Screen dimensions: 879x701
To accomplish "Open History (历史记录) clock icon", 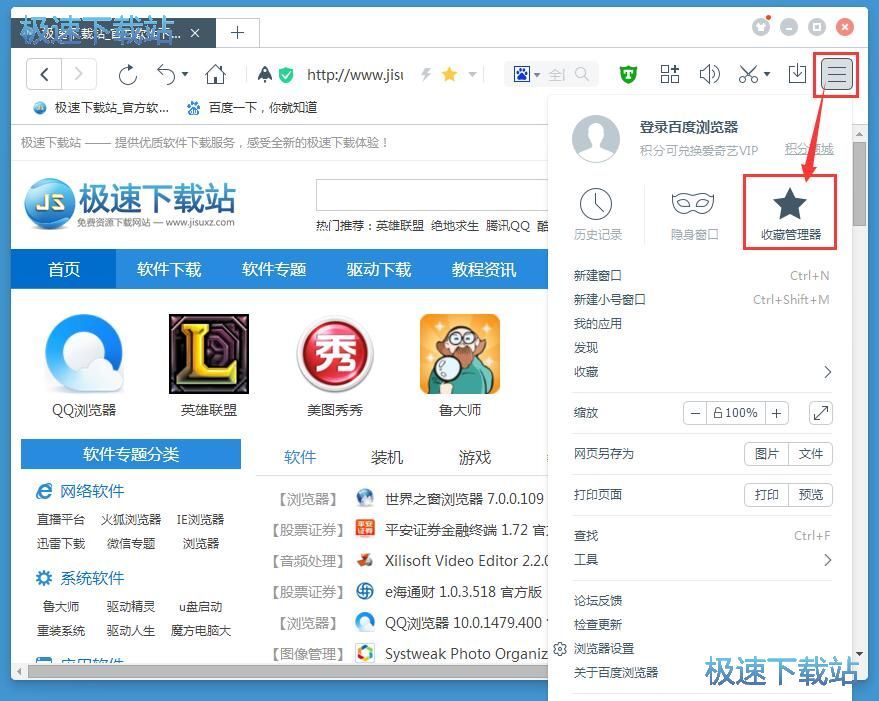I will tap(597, 214).
